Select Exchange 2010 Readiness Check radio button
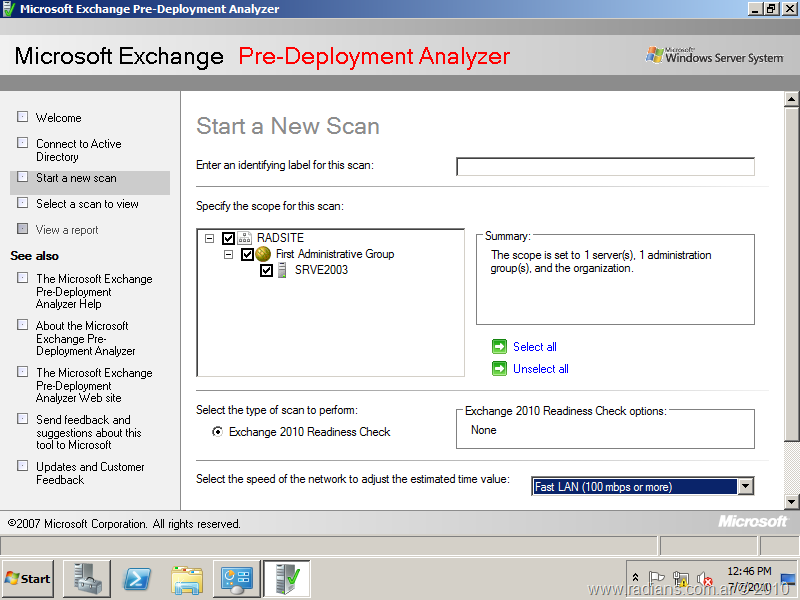This screenshot has width=800, height=600. (217, 432)
